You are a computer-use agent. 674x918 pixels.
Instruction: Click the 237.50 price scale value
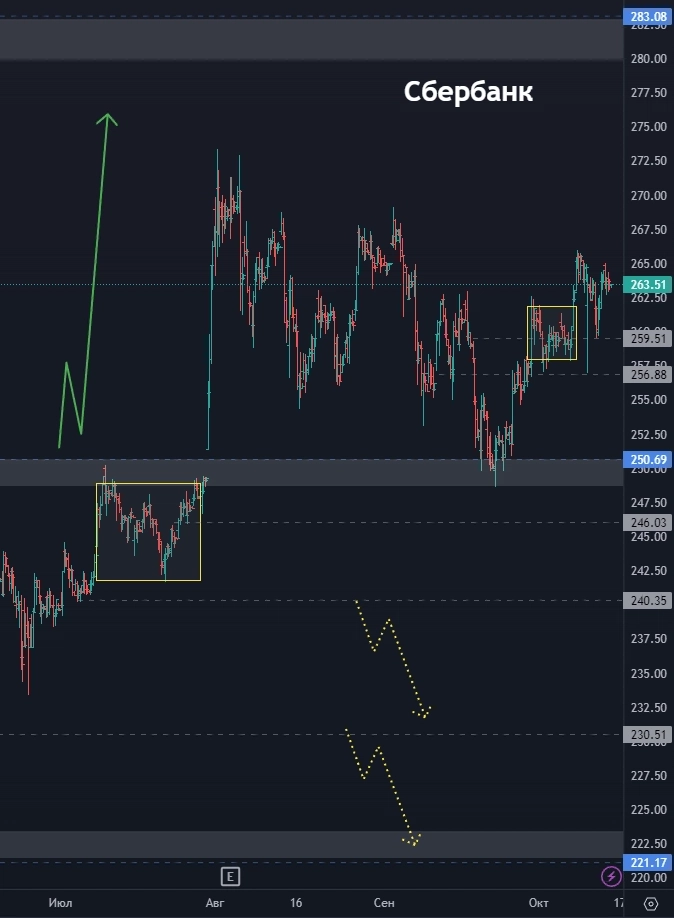648,639
